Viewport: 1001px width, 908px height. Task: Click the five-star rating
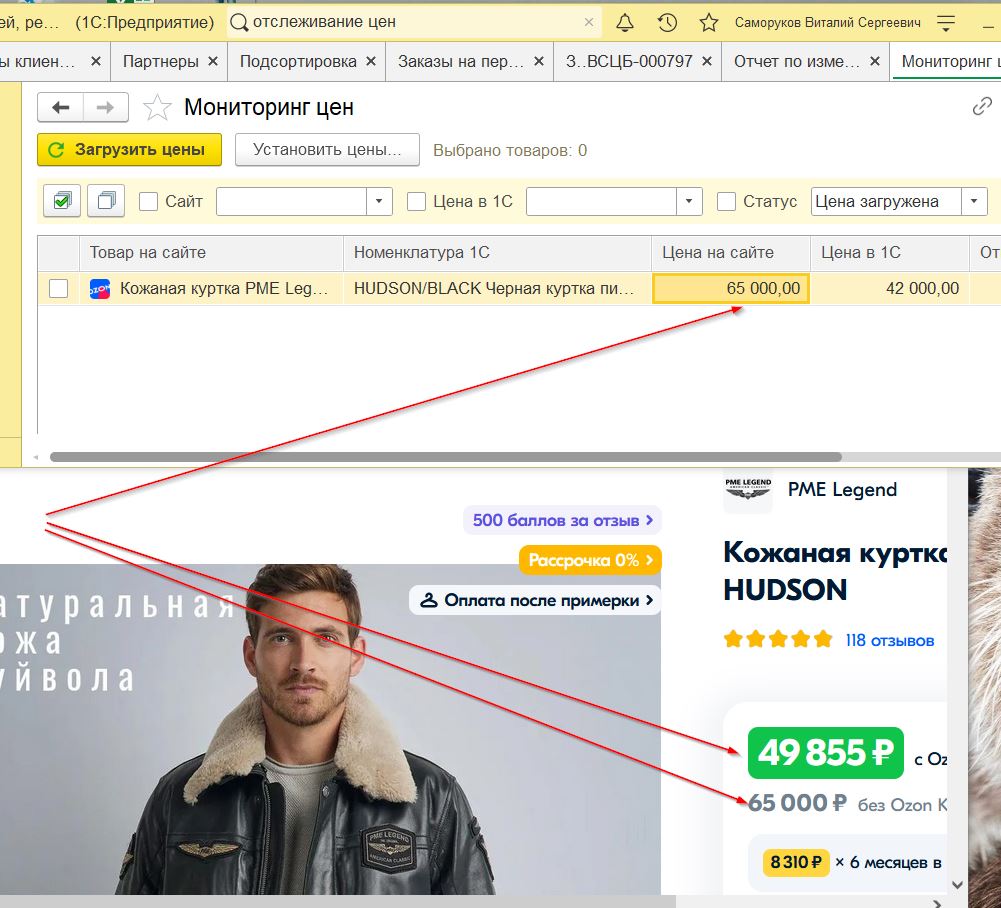(x=778, y=639)
